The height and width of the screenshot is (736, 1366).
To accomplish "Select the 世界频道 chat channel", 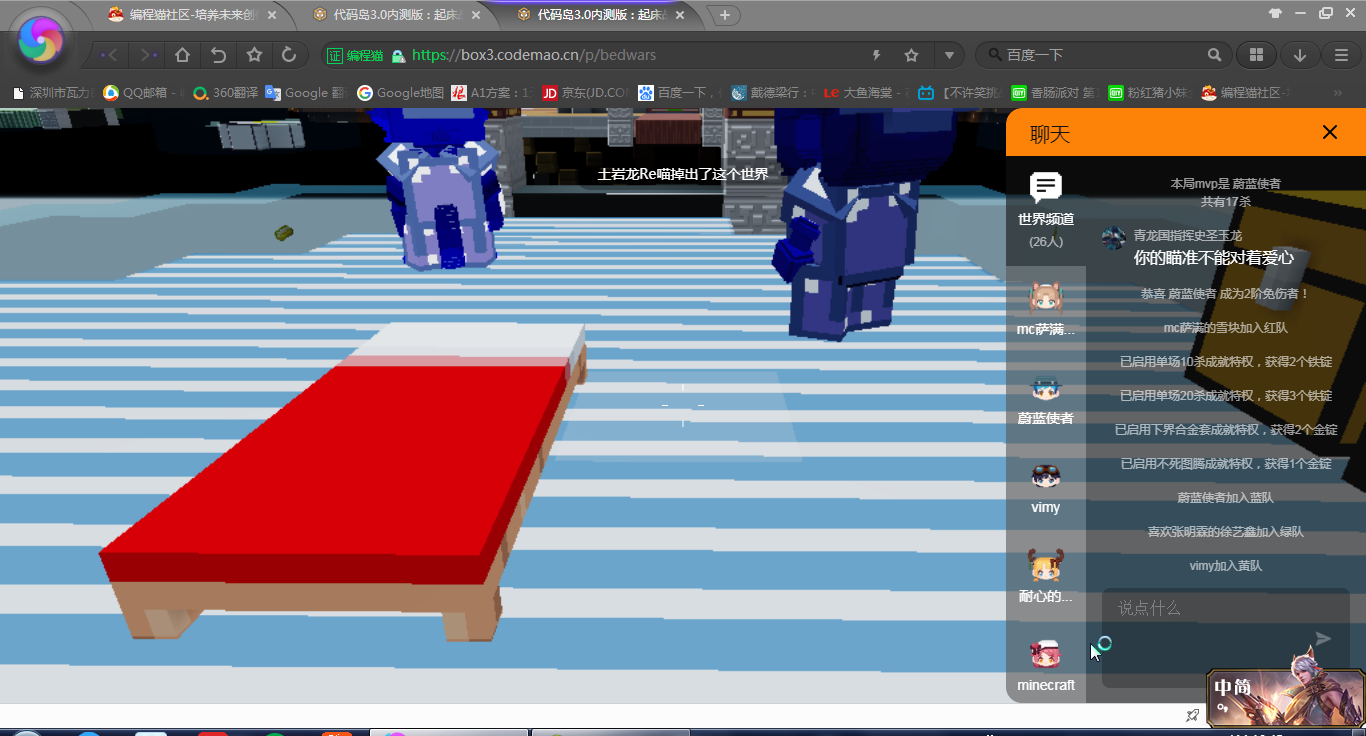I will tap(1046, 211).
